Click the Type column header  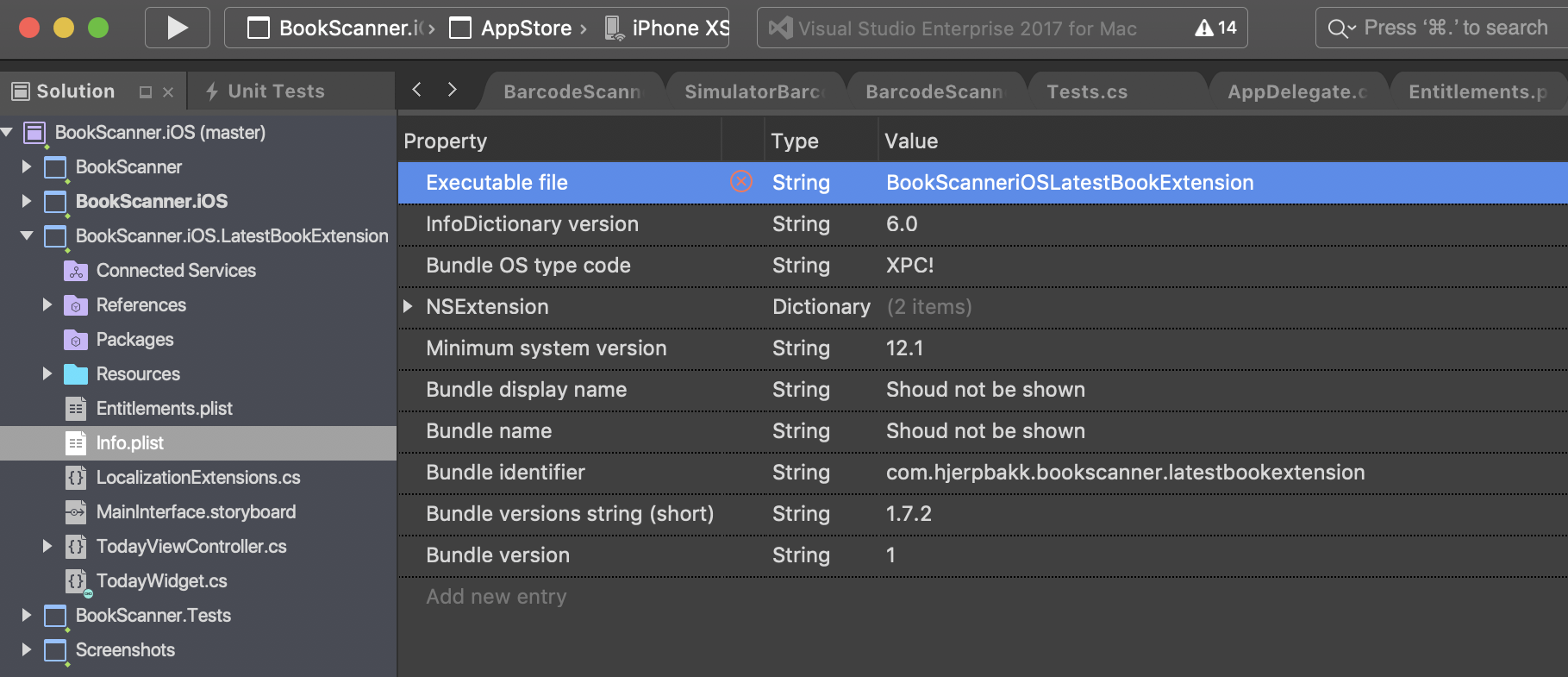[821, 141]
